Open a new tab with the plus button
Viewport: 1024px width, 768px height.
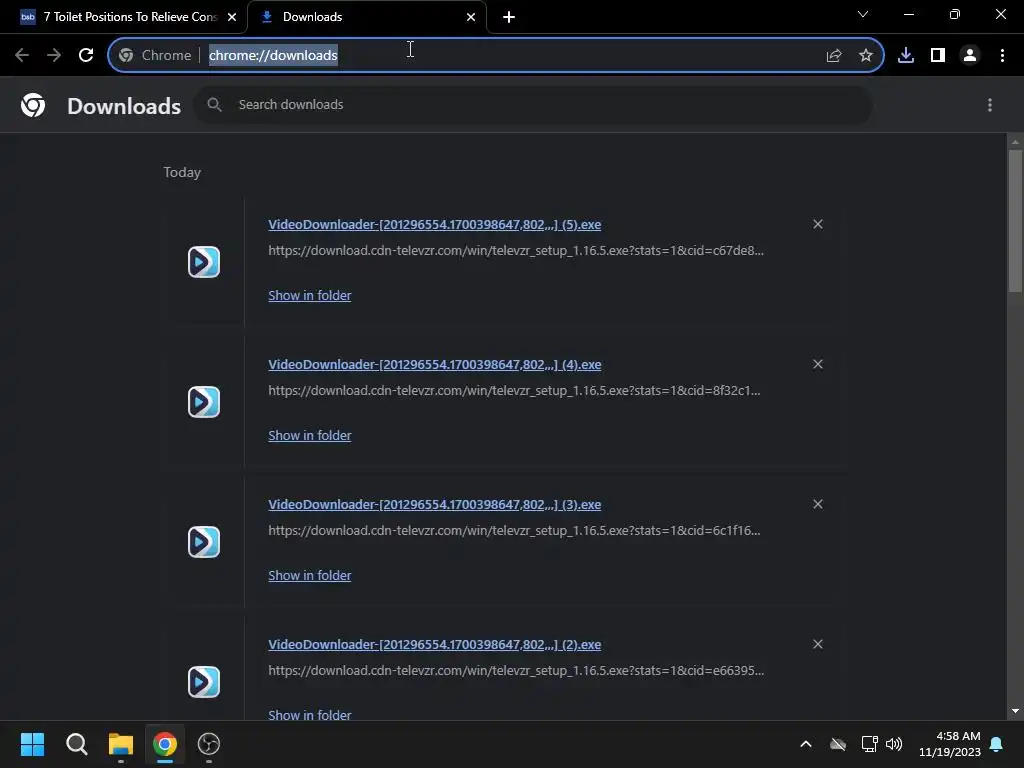[x=509, y=17]
